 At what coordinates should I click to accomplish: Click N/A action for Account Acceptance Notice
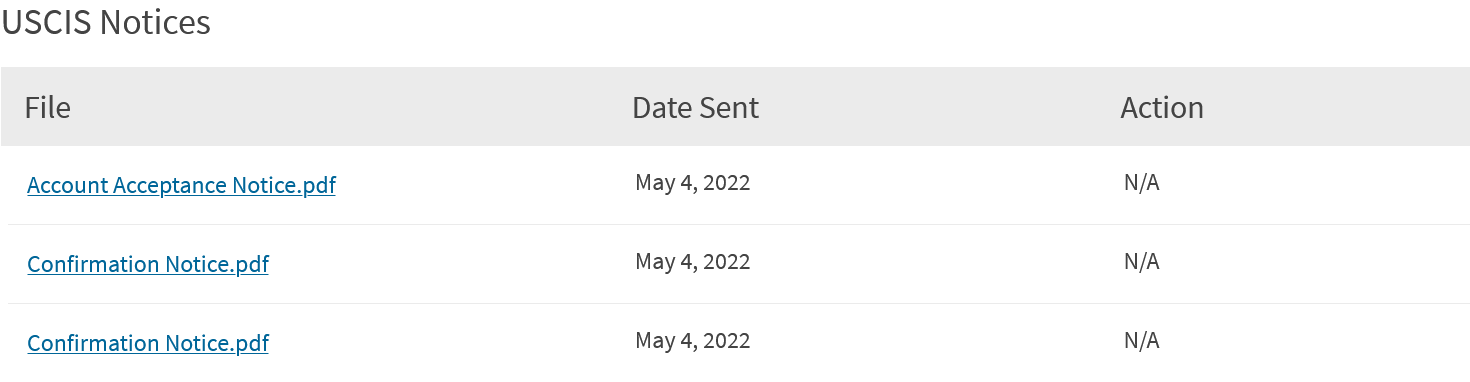[x=1141, y=182]
